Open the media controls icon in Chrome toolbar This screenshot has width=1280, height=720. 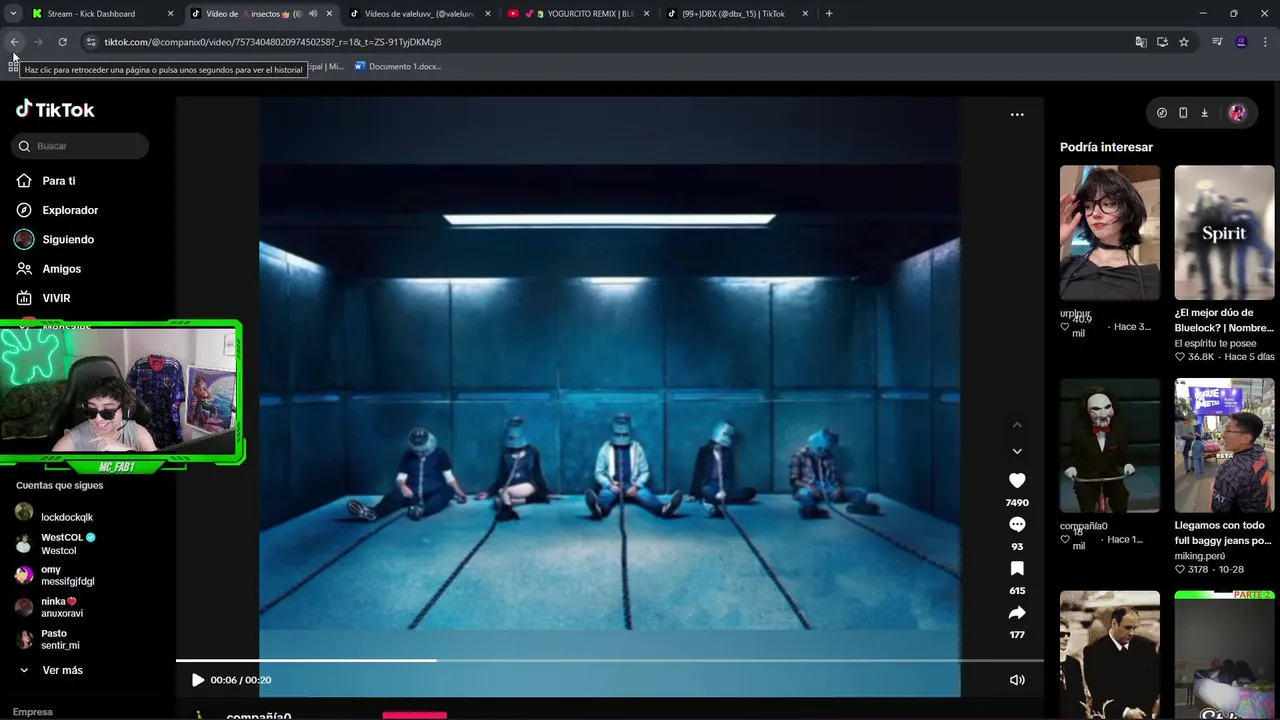[x=1217, y=42]
